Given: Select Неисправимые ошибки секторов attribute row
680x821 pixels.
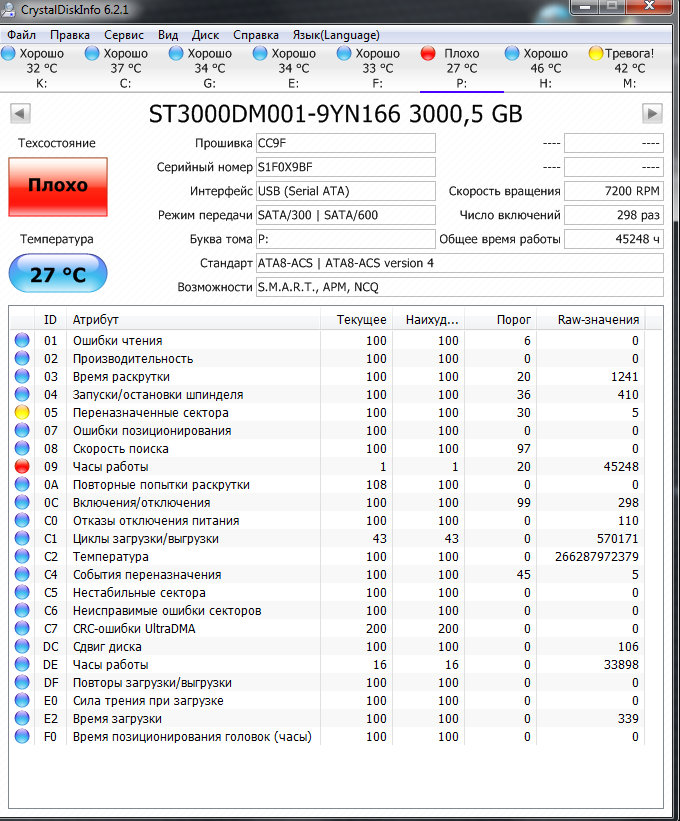Looking at the screenshot, I should (328, 611).
